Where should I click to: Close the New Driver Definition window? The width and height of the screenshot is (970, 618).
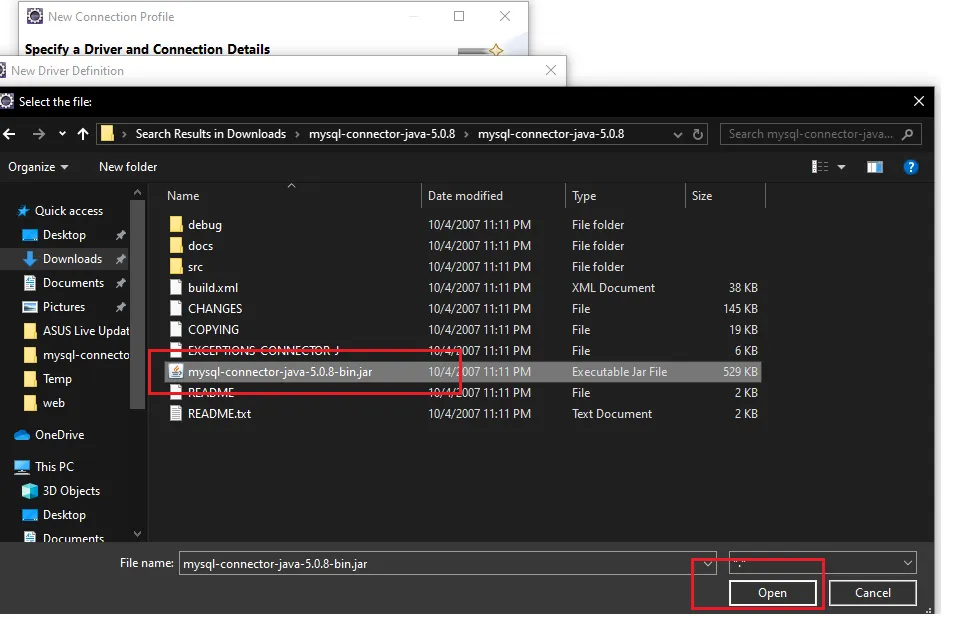[x=551, y=71]
